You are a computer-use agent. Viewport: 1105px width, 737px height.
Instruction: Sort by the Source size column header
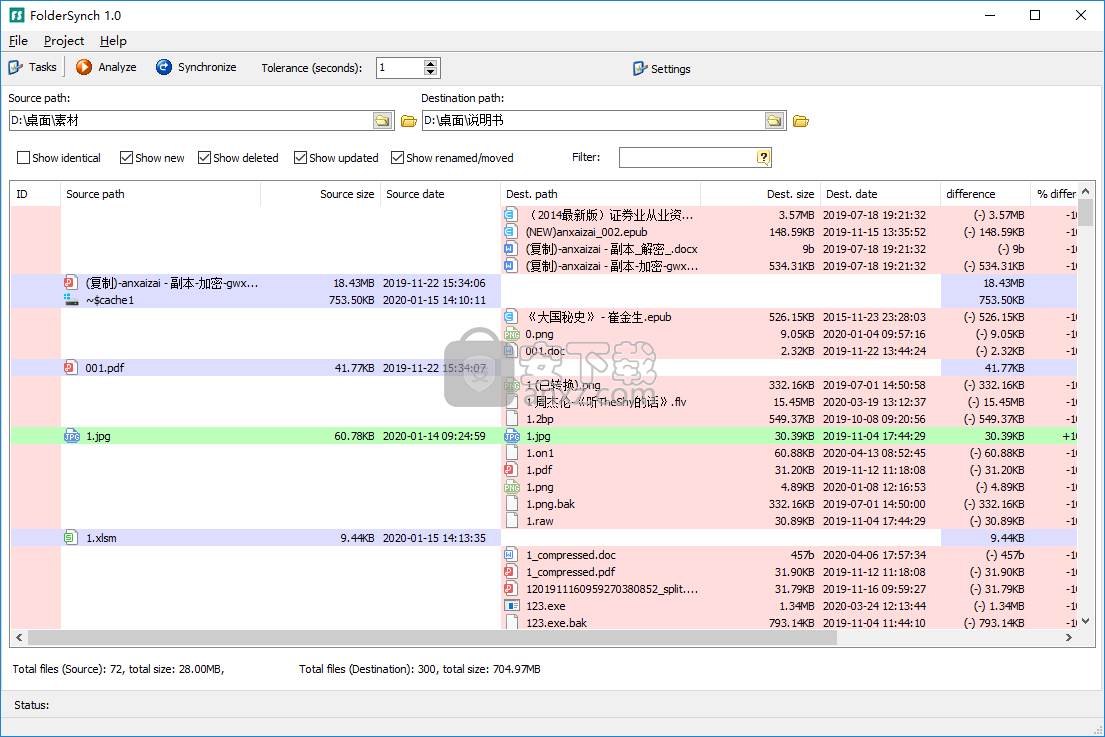321,194
